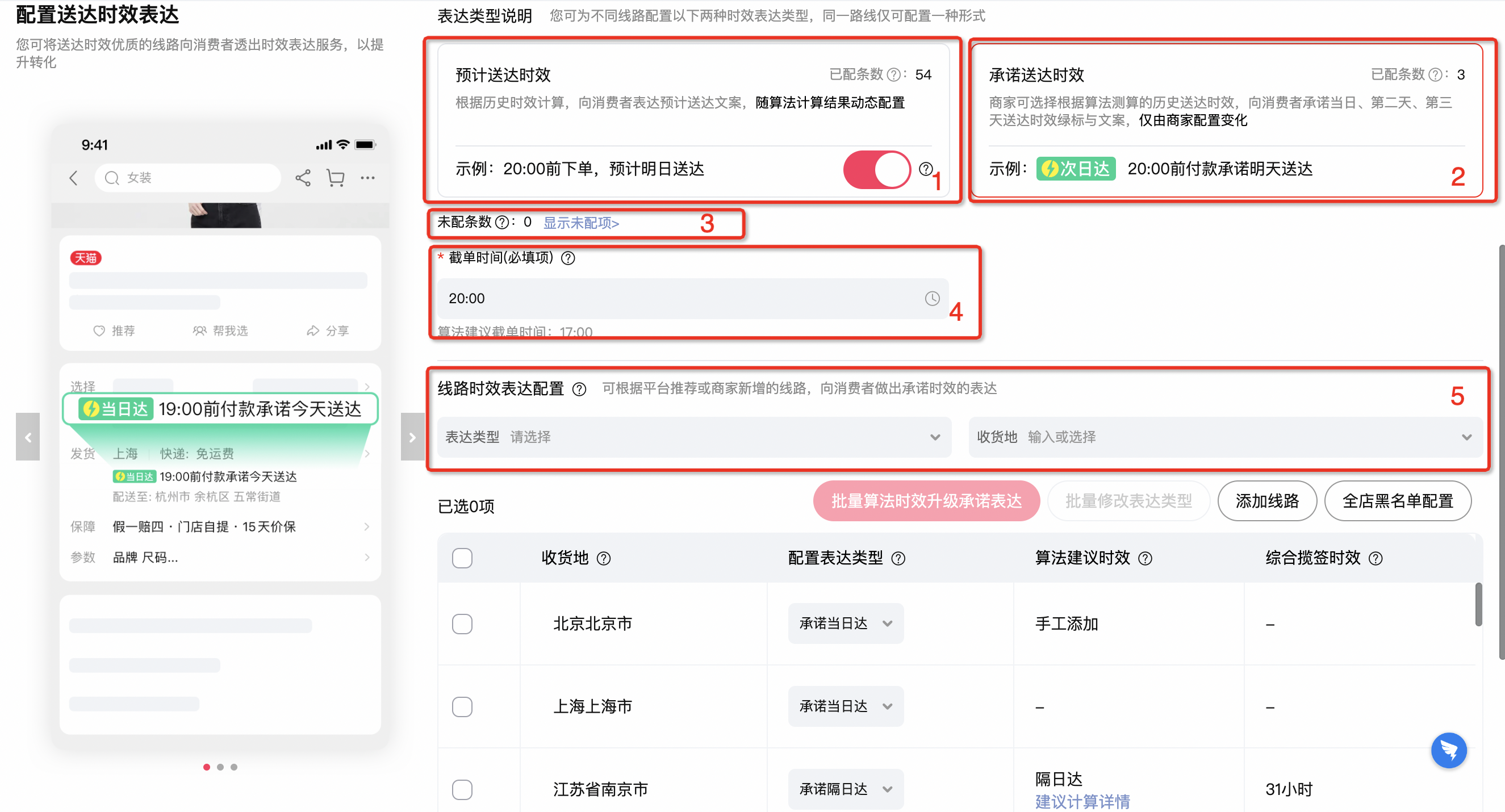
Task: Open the 收货地 输入或选择 dropdown
Action: tap(1225, 437)
